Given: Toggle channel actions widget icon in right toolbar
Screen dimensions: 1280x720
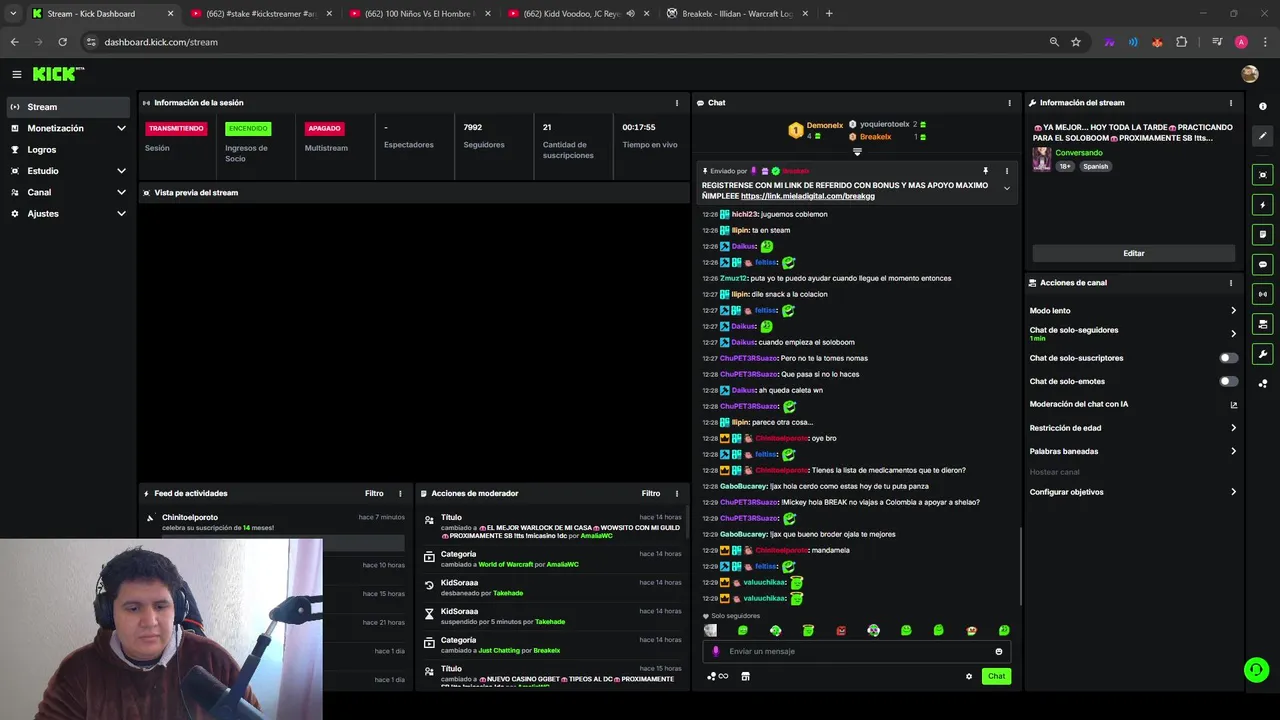Looking at the screenshot, I should pos(1262,324).
